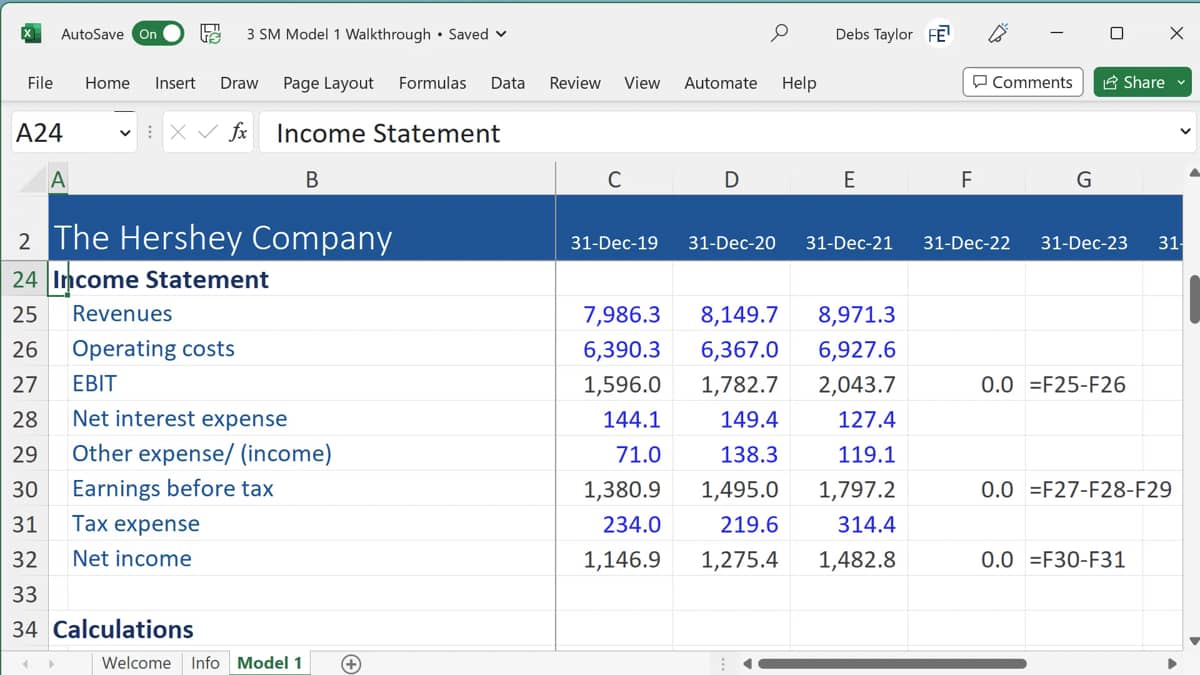Viewport: 1200px width, 675px height.
Task: Open the Review tab
Action: (x=575, y=83)
